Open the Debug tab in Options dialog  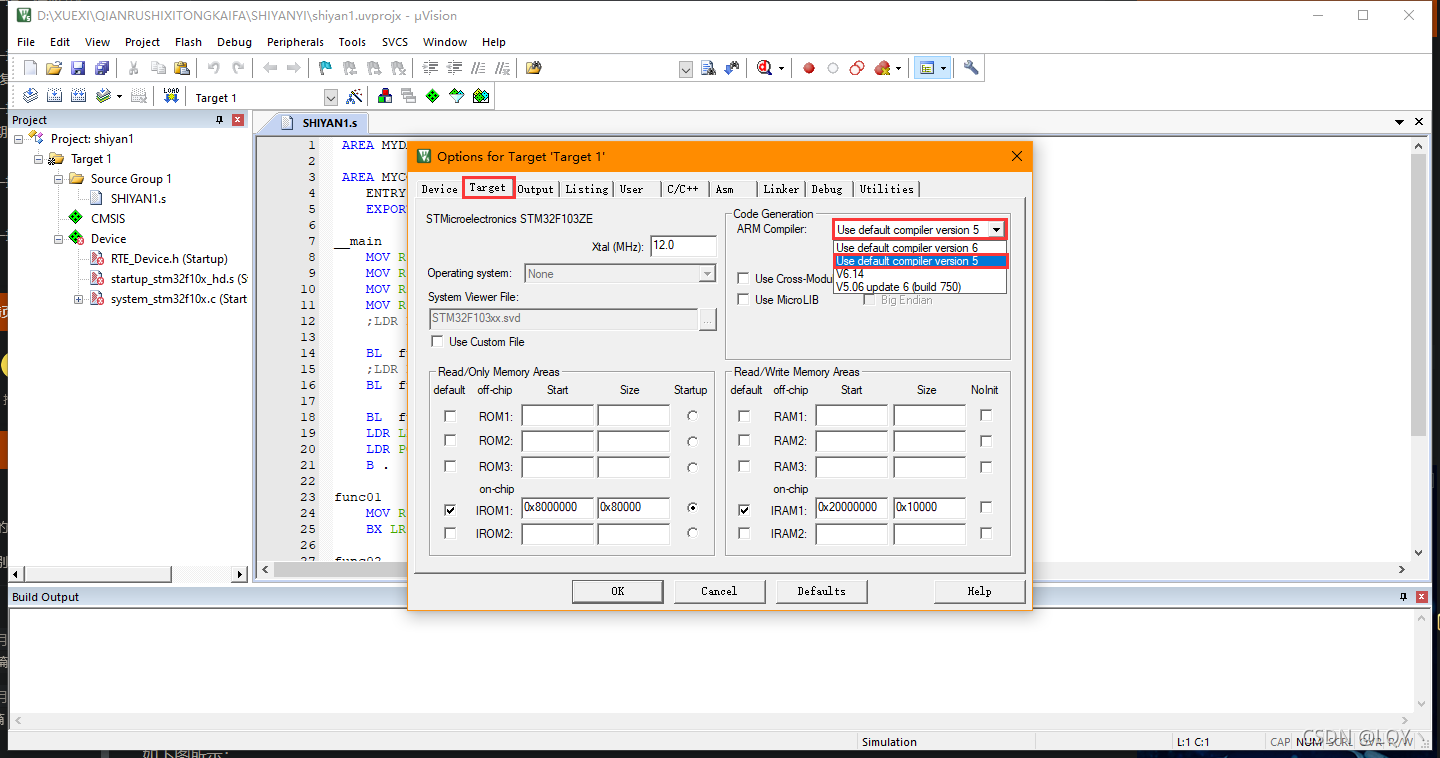pyautogui.click(x=827, y=189)
